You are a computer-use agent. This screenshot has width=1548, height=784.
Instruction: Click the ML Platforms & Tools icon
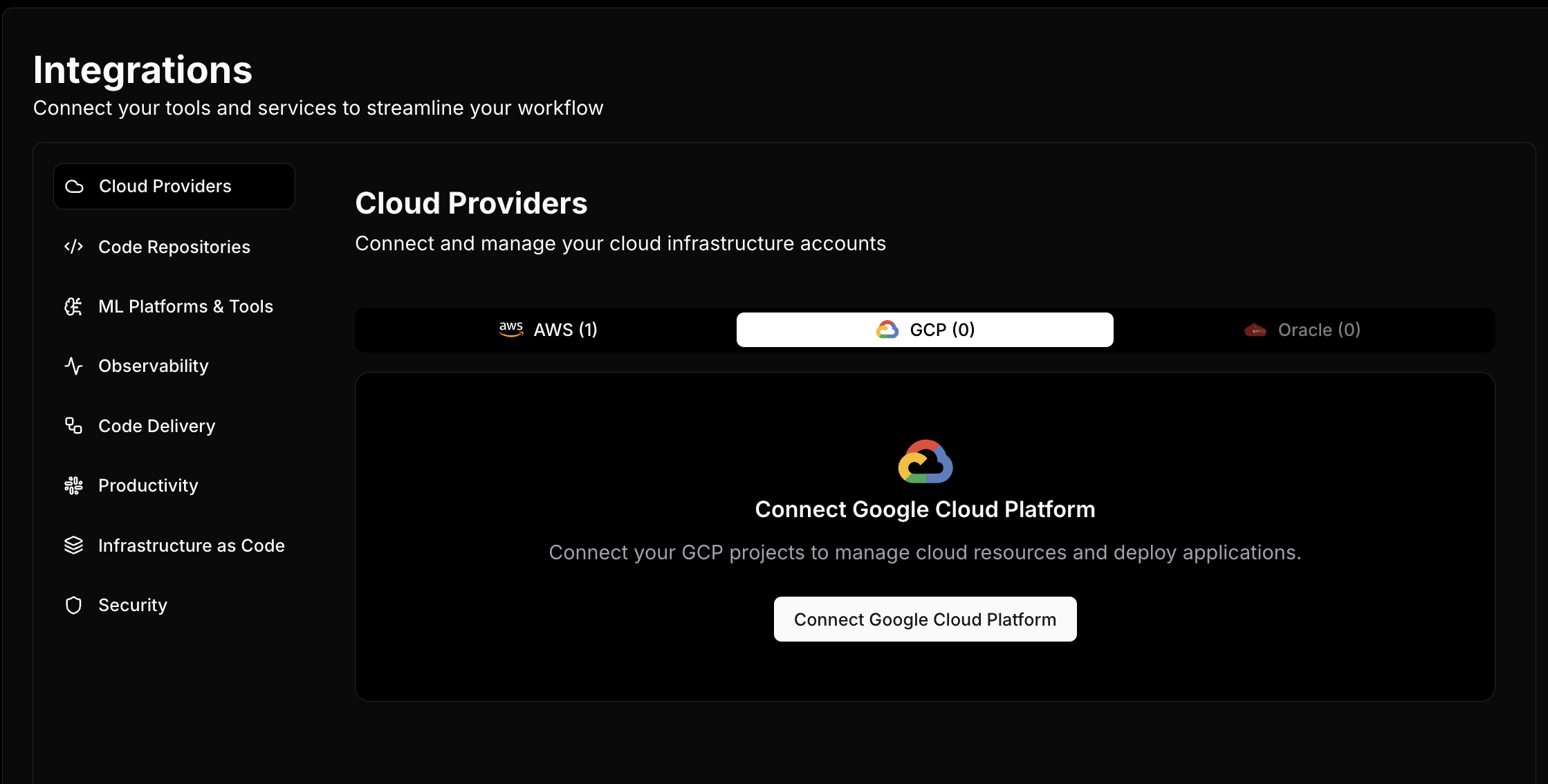coord(74,306)
